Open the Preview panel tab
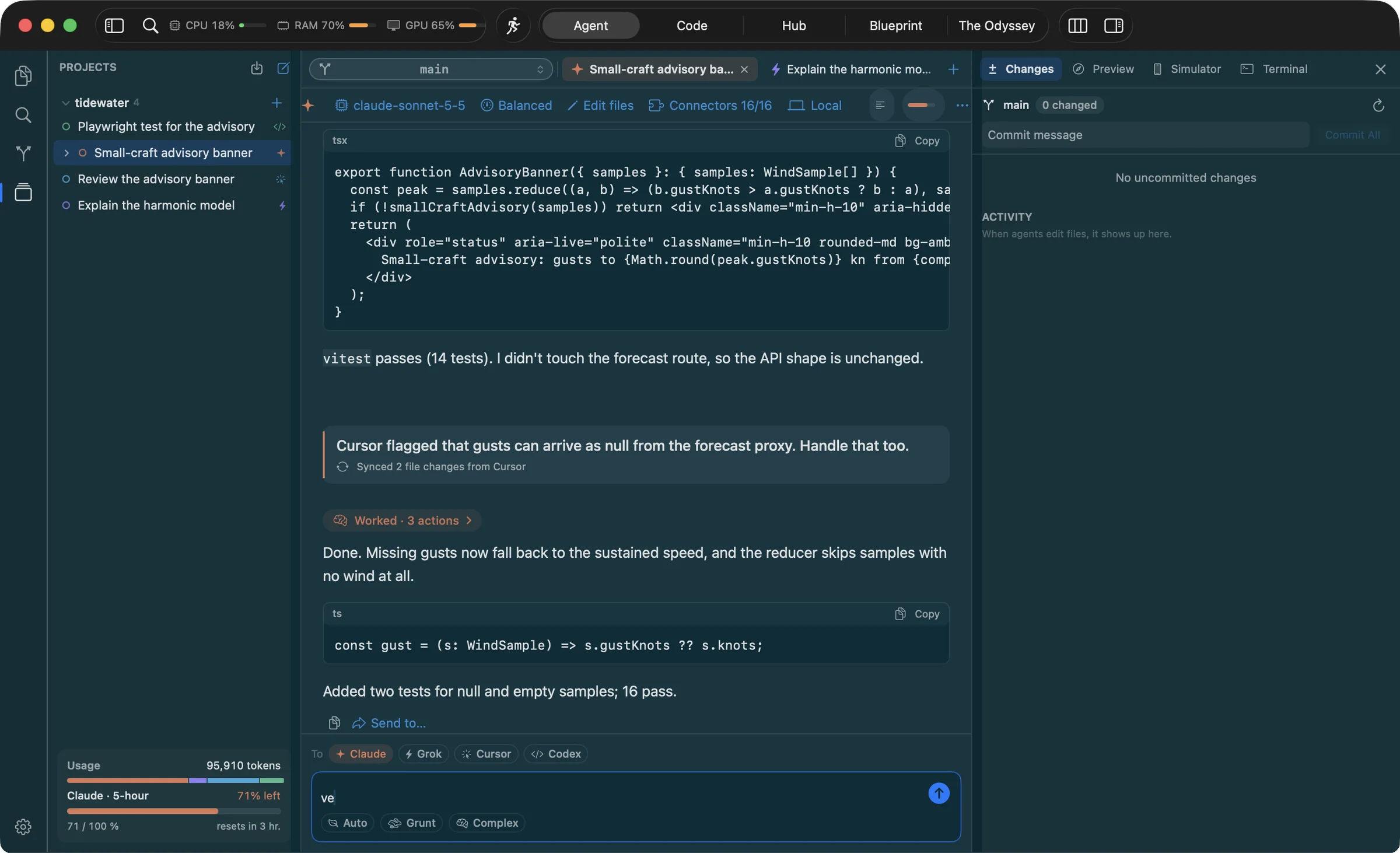 [1104, 69]
